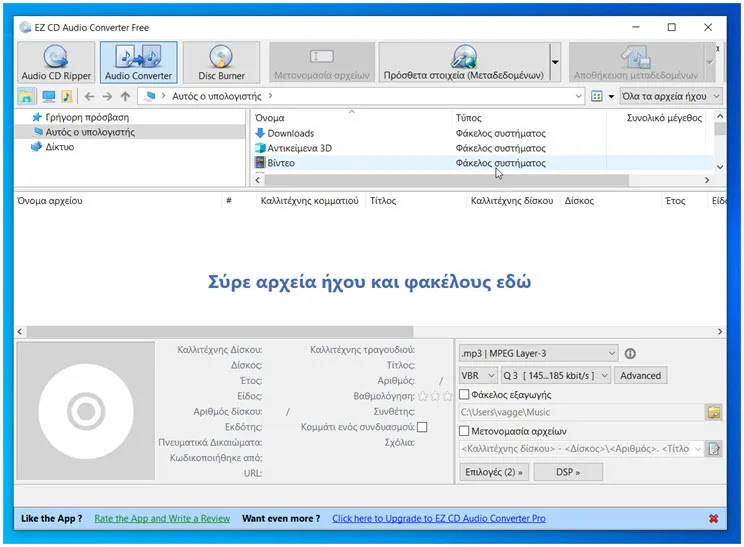Go forward with the right arrow
Image resolution: width=744 pixels, height=547 pixels.
[x=107, y=96]
